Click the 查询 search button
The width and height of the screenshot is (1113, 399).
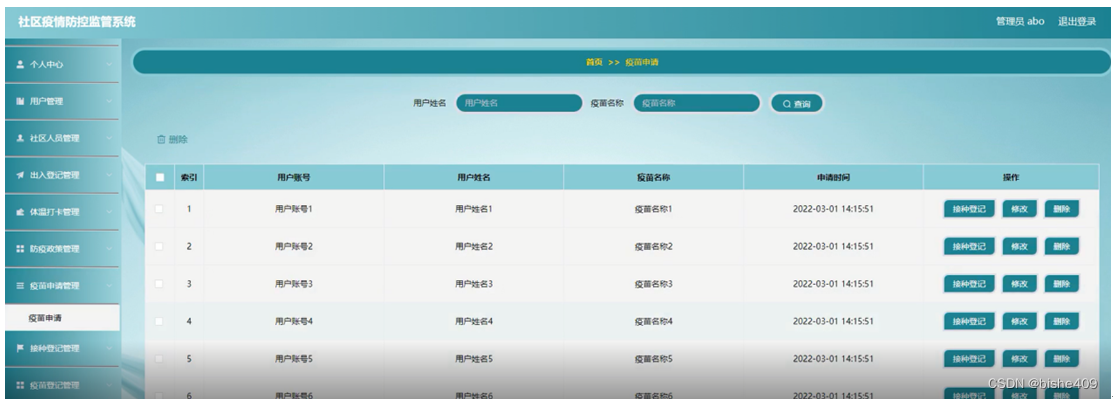797,104
